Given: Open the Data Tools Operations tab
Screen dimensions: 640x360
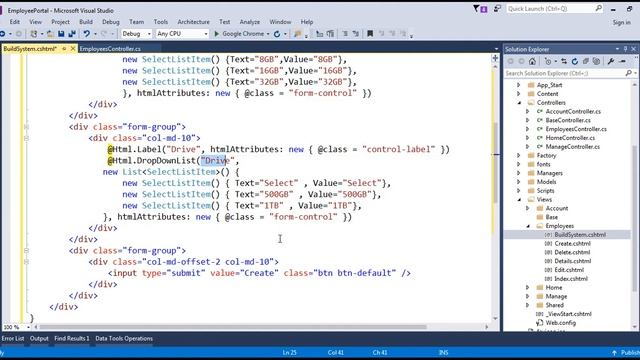Looking at the screenshot, I should [124, 339].
